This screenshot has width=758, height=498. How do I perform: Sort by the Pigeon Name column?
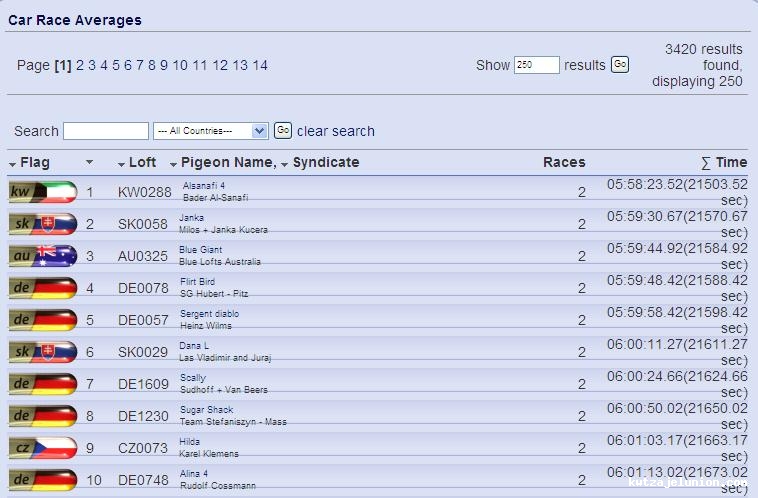click(228, 162)
